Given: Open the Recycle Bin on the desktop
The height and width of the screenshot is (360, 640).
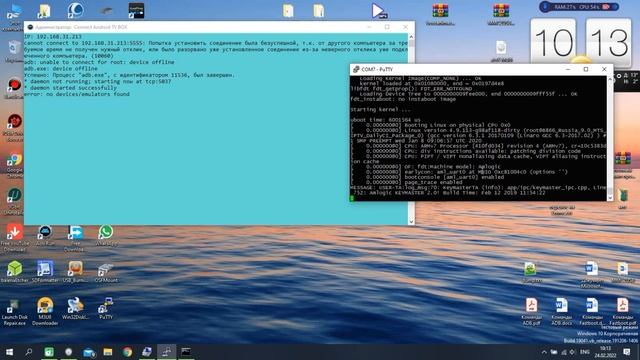Looking at the screenshot, I should [x=14, y=51].
